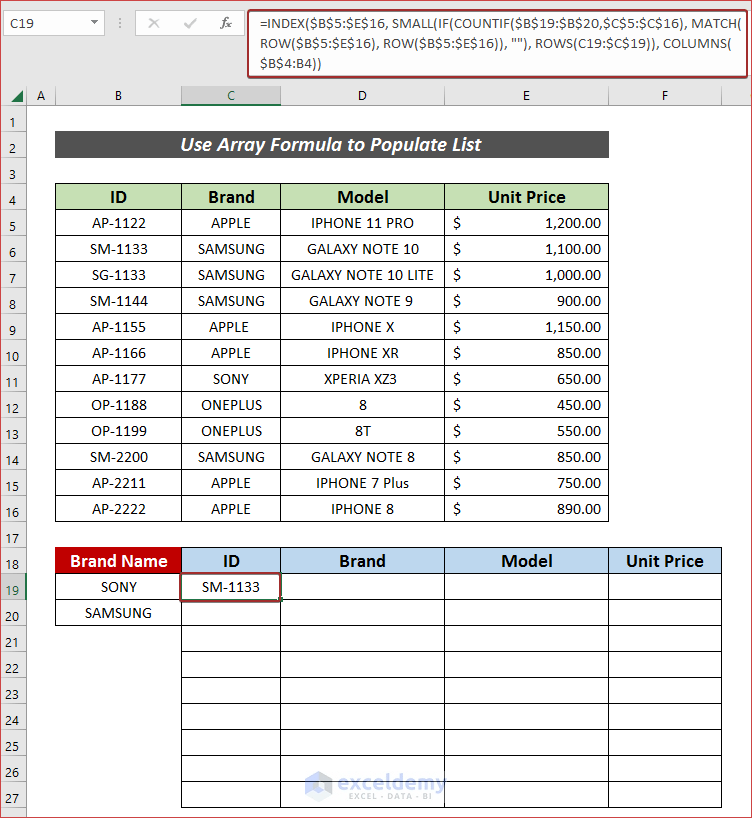This screenshot has width=752, height=818.
Task: Select cell containing AP-1155
Action: tap(118, 327)
